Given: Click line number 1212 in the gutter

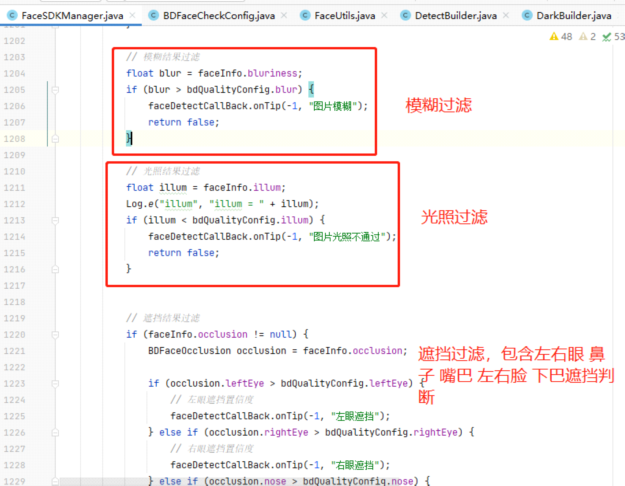Looking at the screenshot, I should 15,204.
